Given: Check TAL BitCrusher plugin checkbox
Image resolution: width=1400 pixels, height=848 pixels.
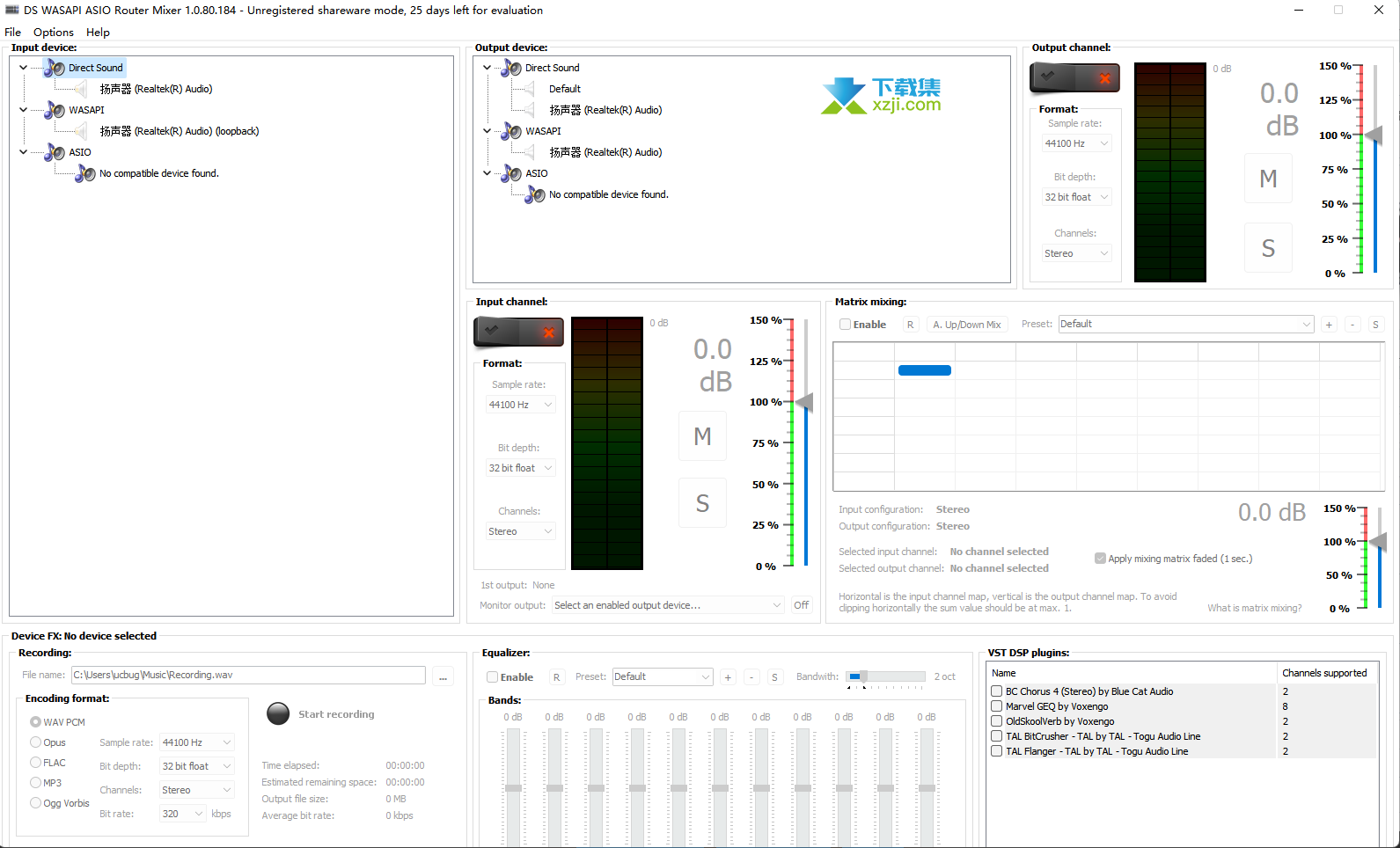Looking at the screenshot, I should 997,736.
